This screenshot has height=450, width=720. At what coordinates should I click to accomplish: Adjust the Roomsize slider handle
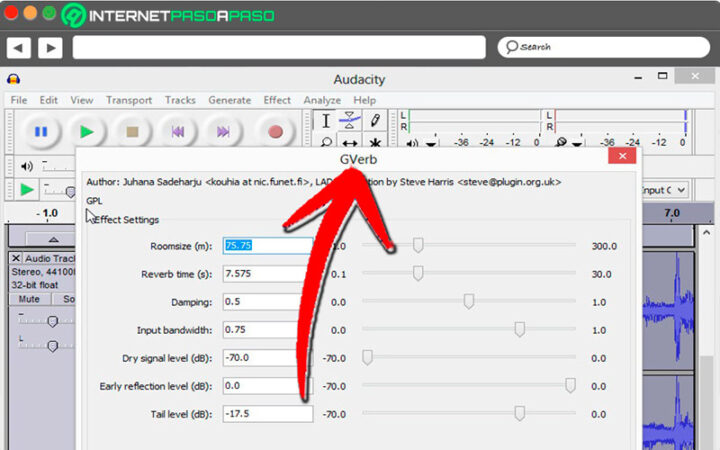point(418,245)
